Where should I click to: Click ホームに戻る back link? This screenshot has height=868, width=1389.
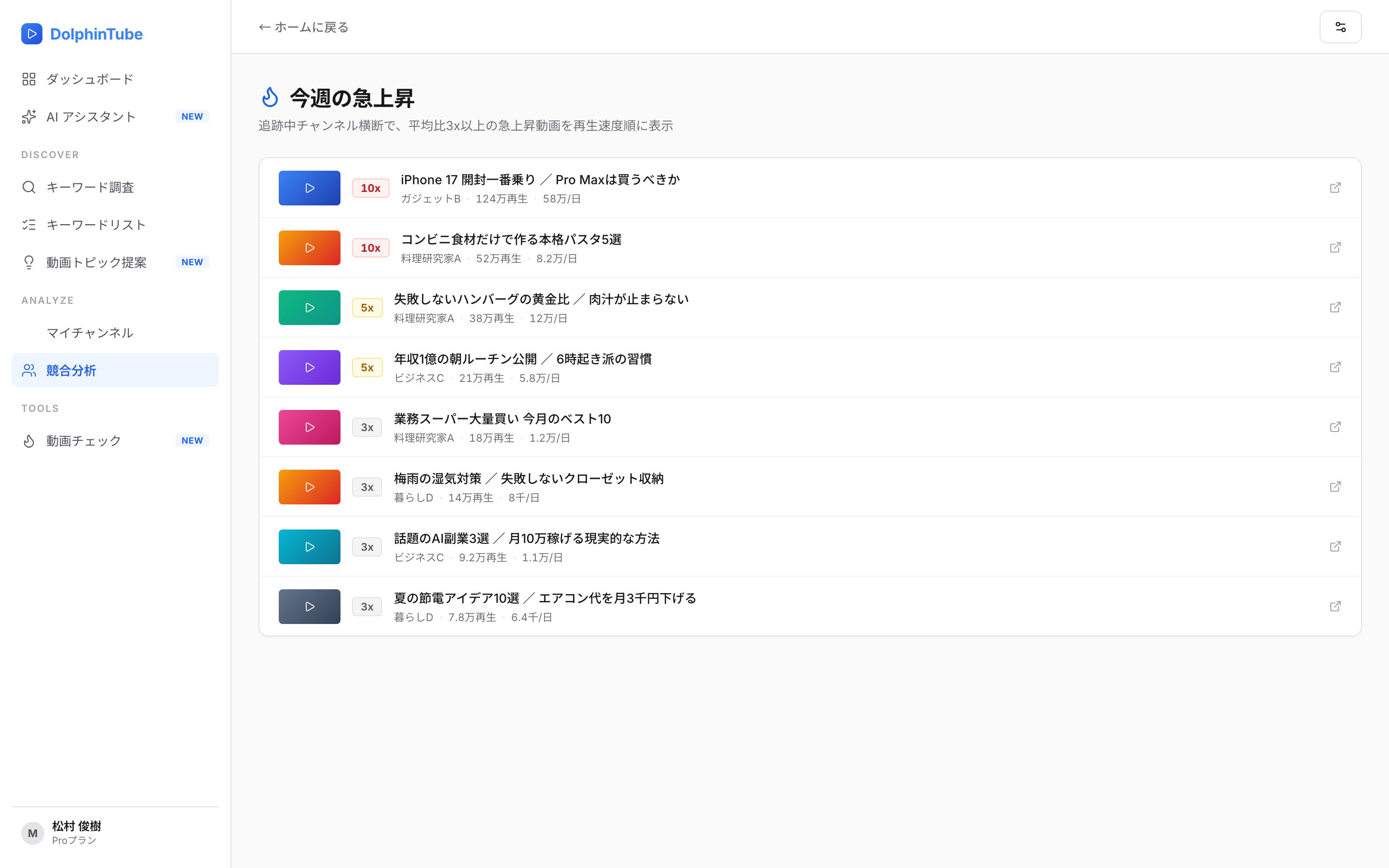tap(303, 27)
